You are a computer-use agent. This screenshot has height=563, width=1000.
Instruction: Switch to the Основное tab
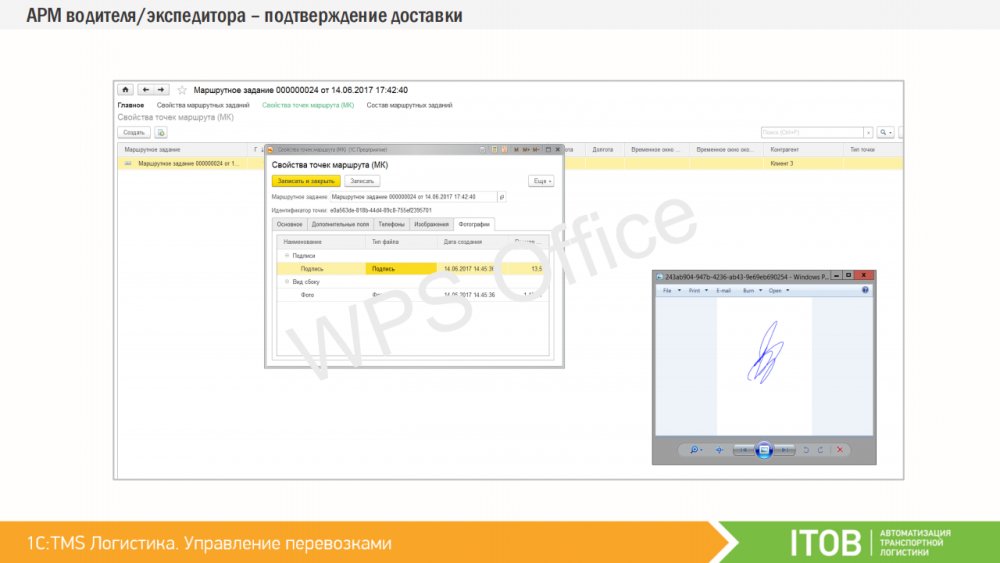pos(289,225)
